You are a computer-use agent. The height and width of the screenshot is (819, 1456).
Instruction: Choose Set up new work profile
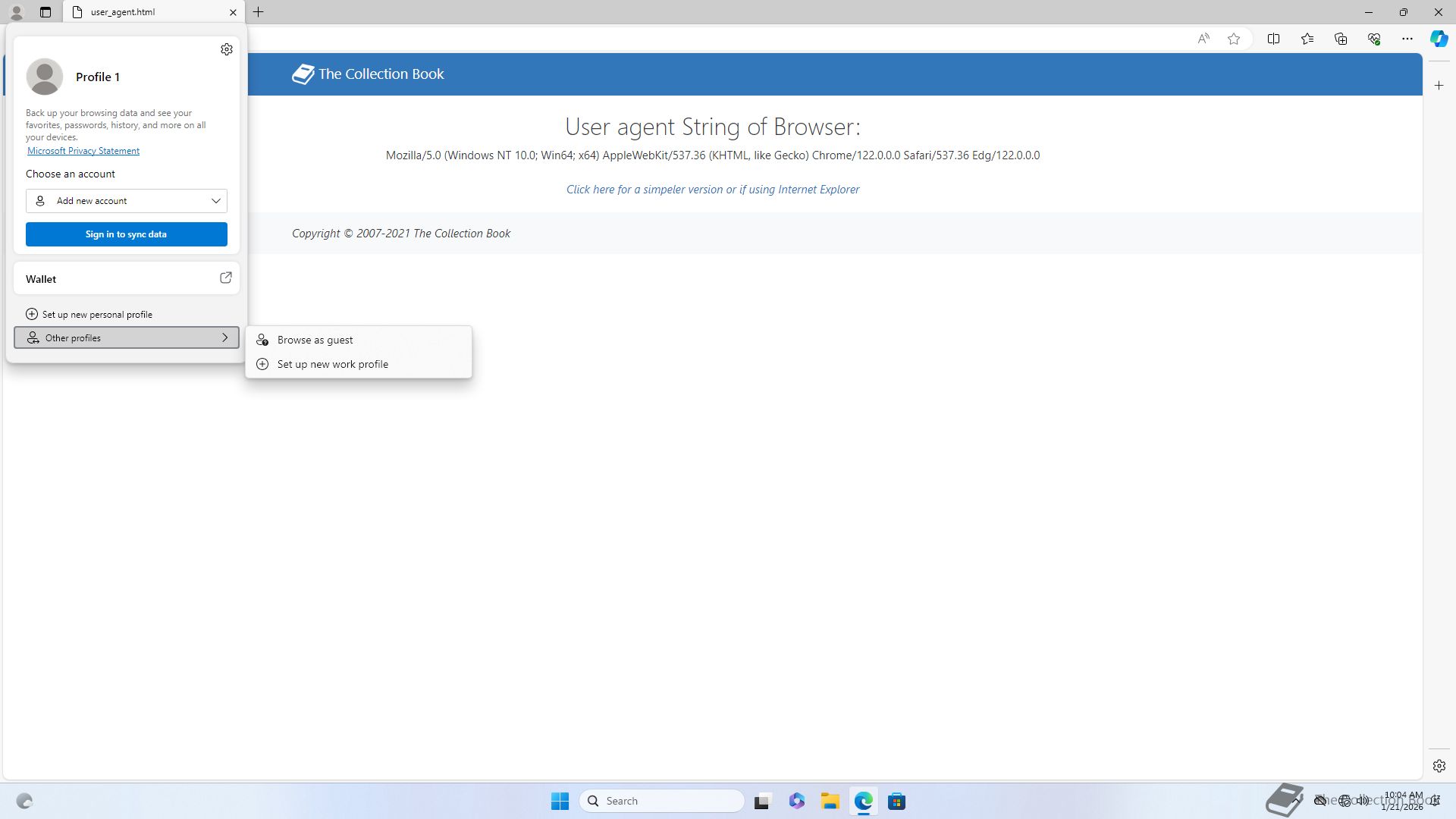point(332,365)
